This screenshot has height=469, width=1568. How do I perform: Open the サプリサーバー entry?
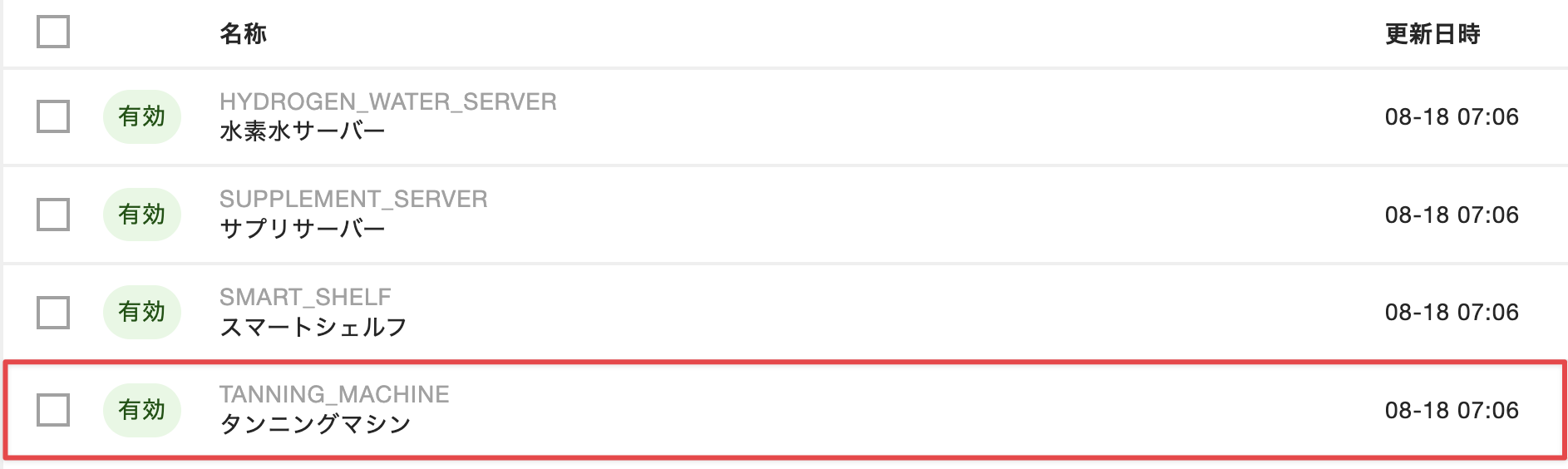302,229
